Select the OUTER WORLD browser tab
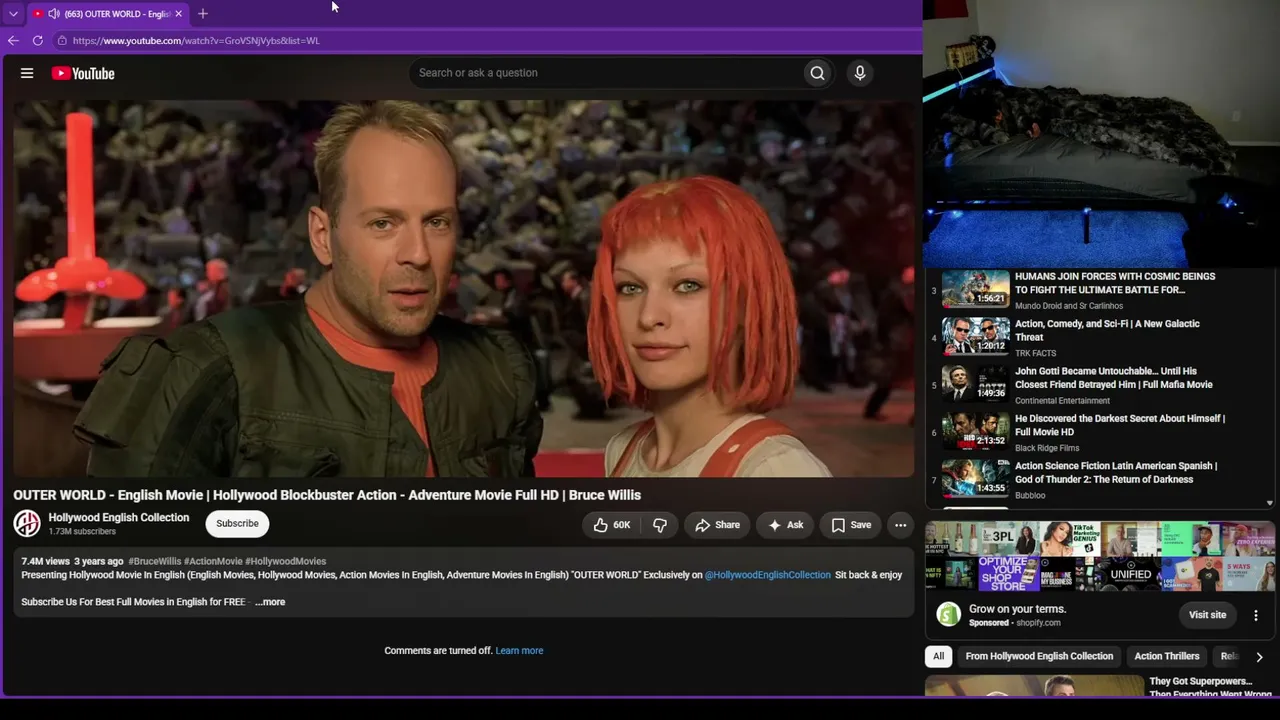Image resolution: width=1280 pixels, height=720 pixels. 107,14
